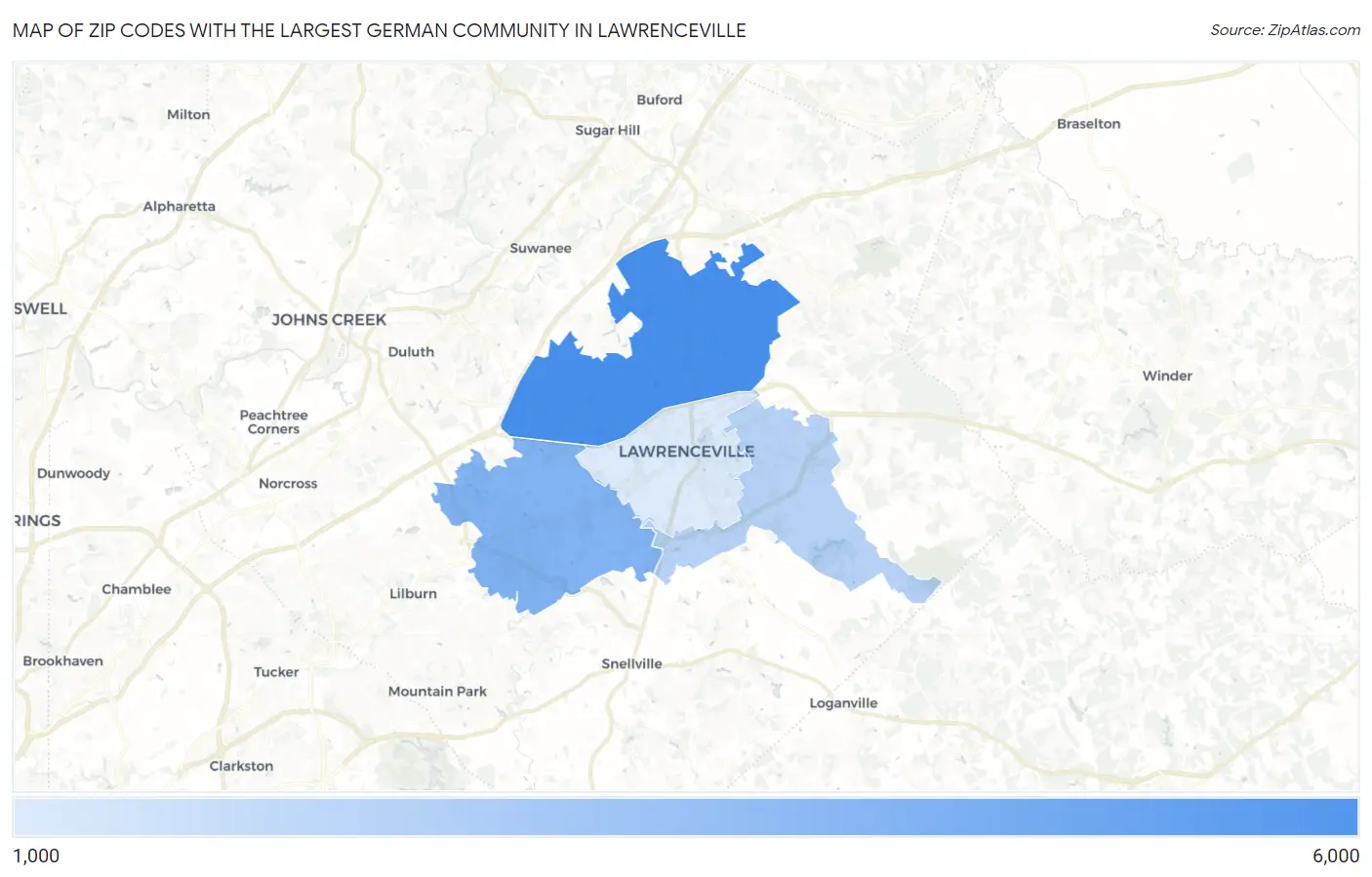Viewport: 1372px width, 877px height.
Task: Click the Peachtree Corners map label
Action: pos(273,421)
